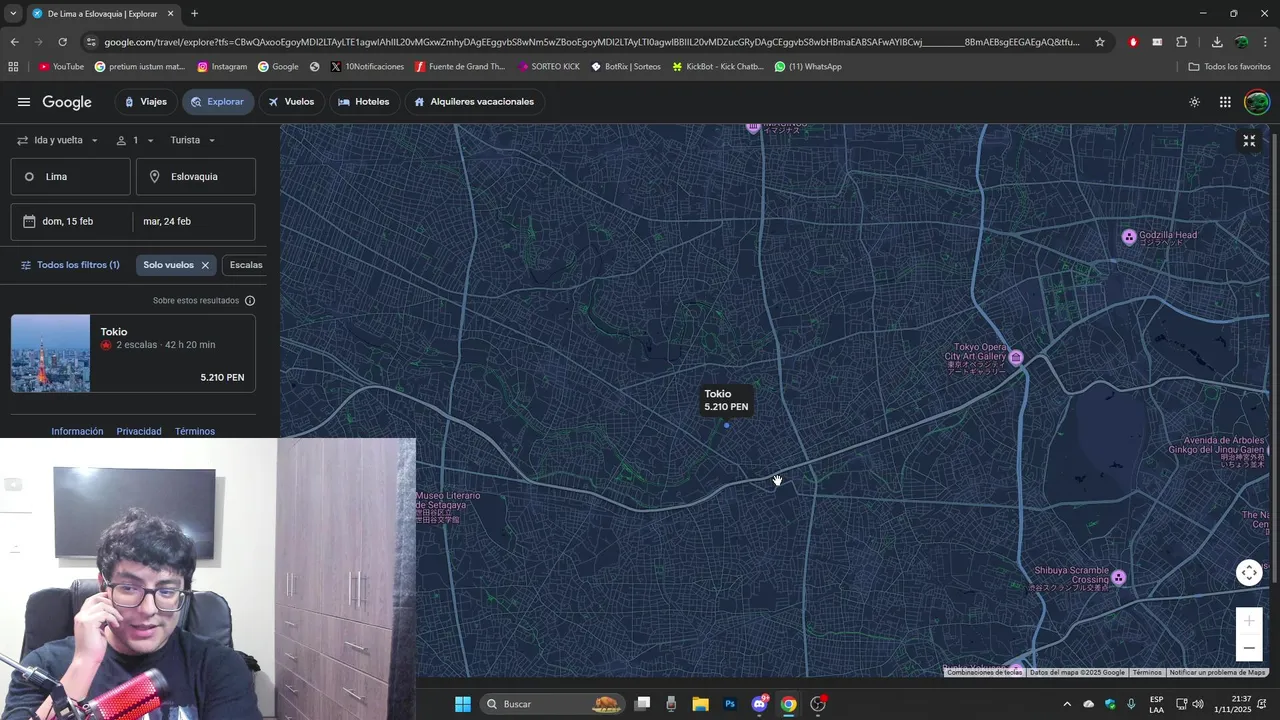Open the Instagram bookmark
This screenshot has height=720, width=1280.
pos(222,67)
